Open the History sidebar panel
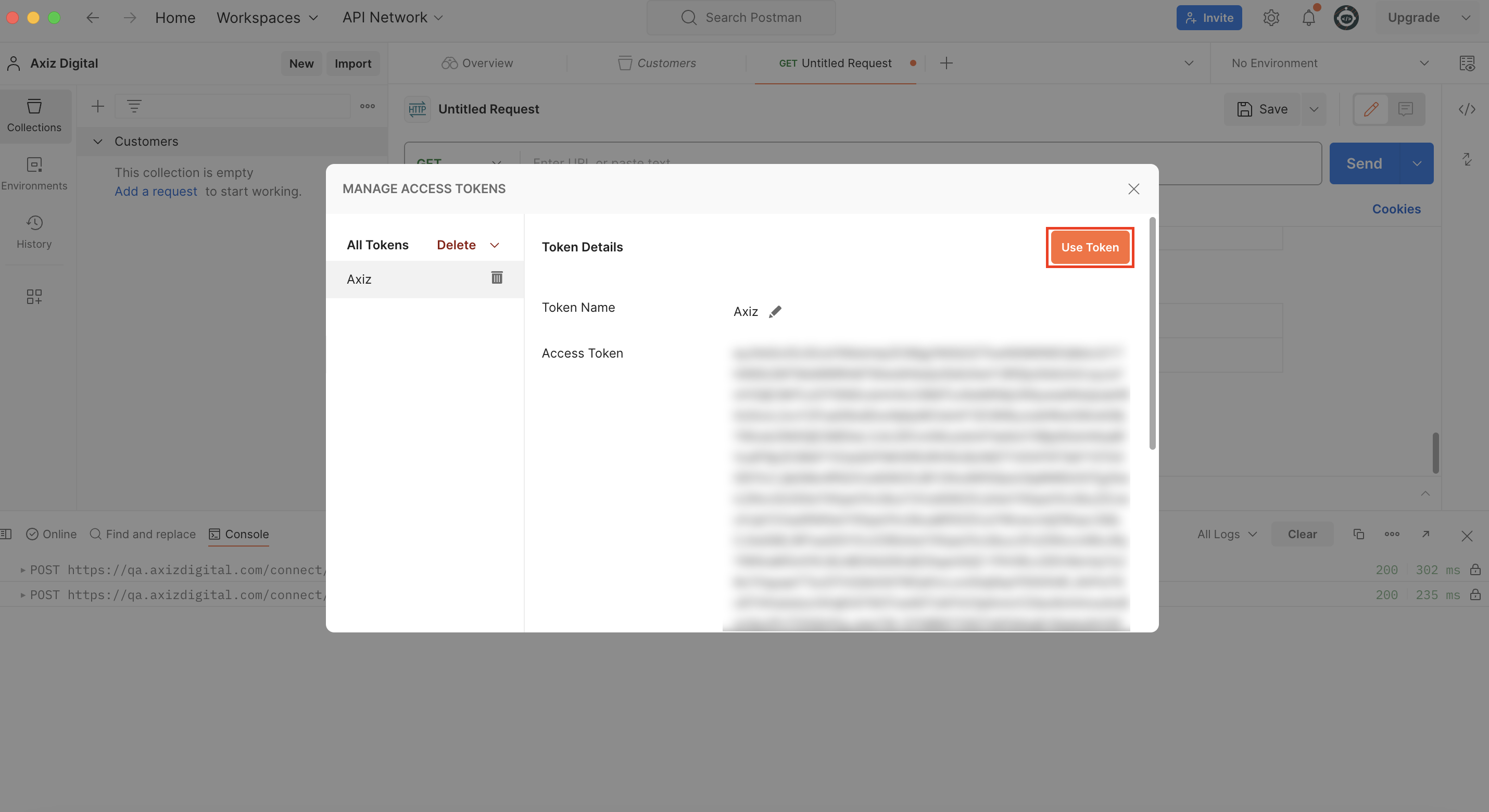Viewport: 1489px width, 812px height. pyautogui.click(x=34, y=232)
